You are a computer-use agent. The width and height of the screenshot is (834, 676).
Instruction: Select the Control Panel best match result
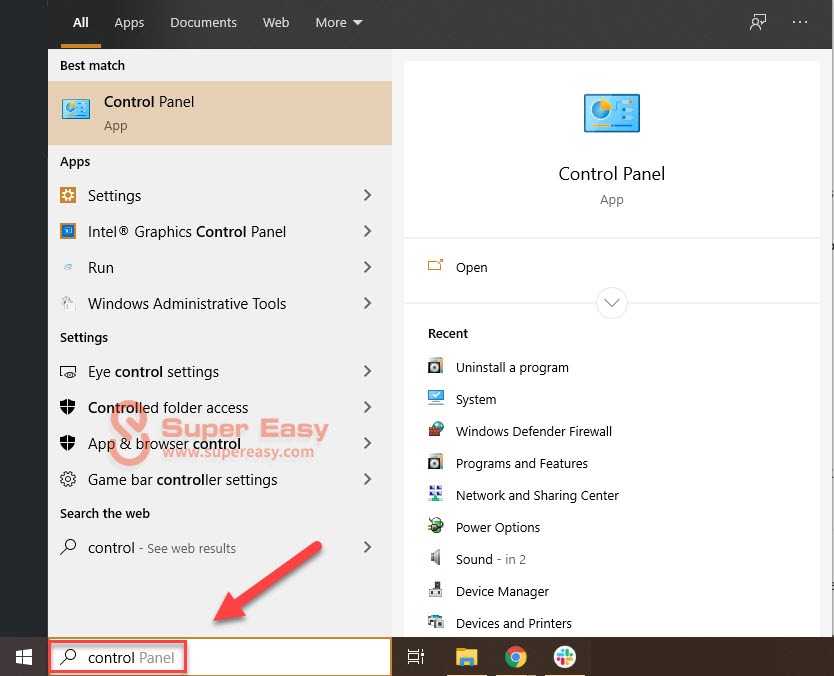click(220, 113)
